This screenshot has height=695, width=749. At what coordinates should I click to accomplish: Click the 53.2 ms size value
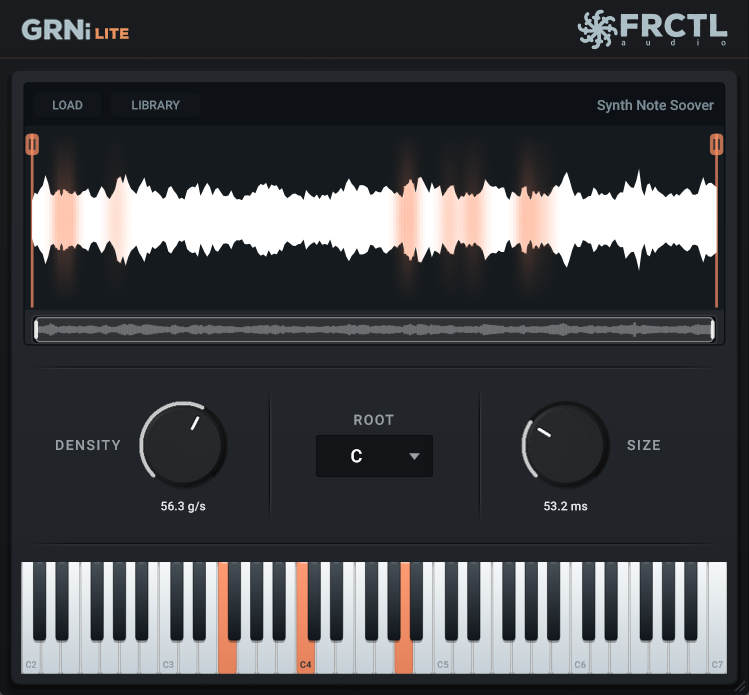(x=565, y=506)
